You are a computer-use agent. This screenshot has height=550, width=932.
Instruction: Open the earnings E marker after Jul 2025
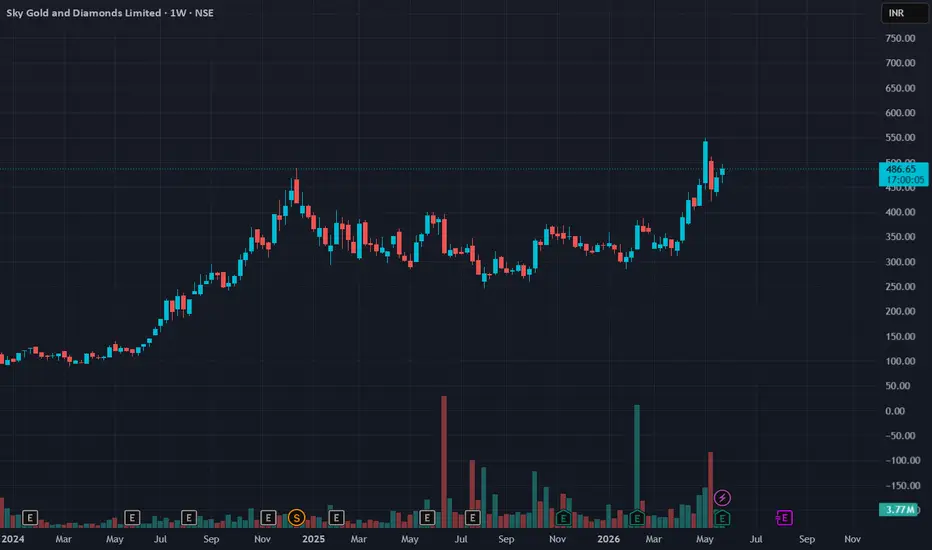[x=473, y=518]
